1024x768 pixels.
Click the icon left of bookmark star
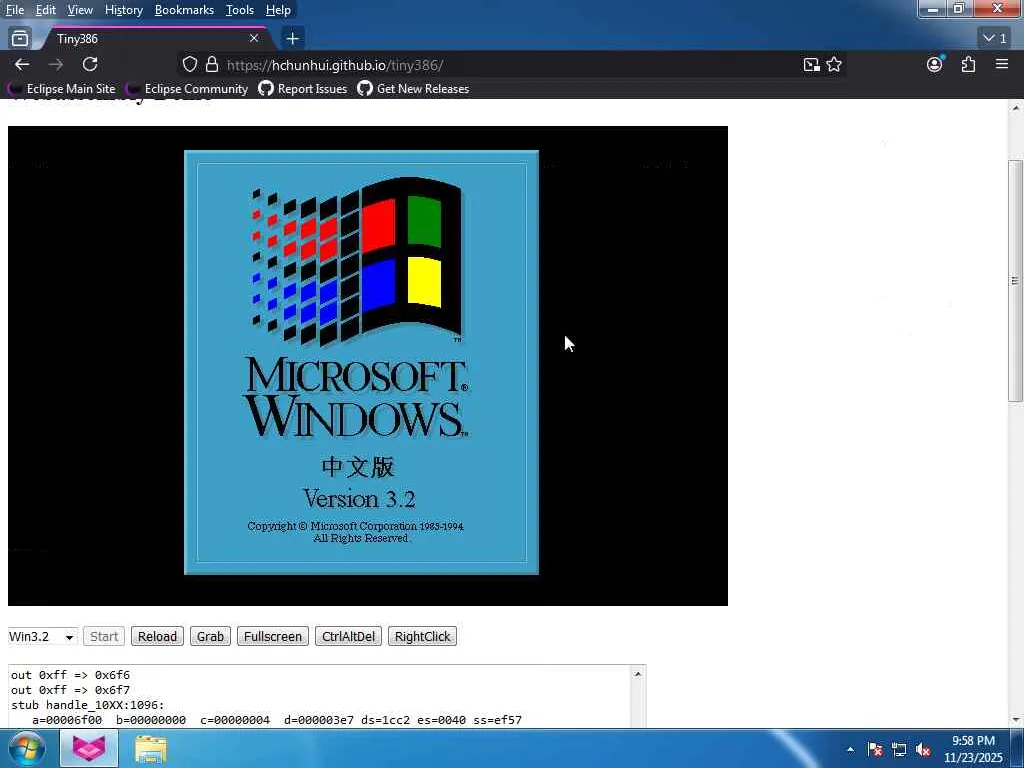pos(811,65)
